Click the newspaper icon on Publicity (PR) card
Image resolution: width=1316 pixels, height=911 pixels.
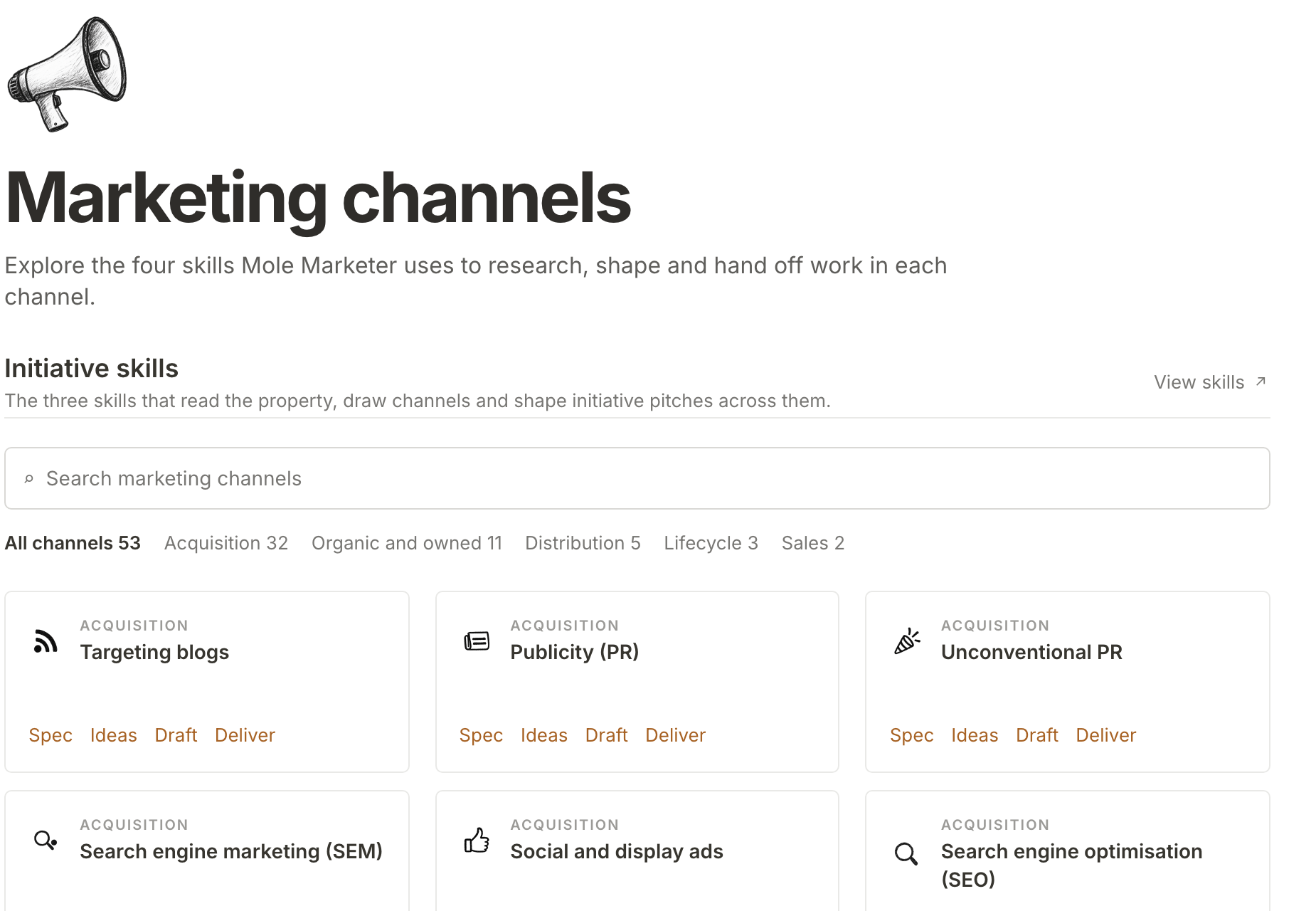(477, 641)
